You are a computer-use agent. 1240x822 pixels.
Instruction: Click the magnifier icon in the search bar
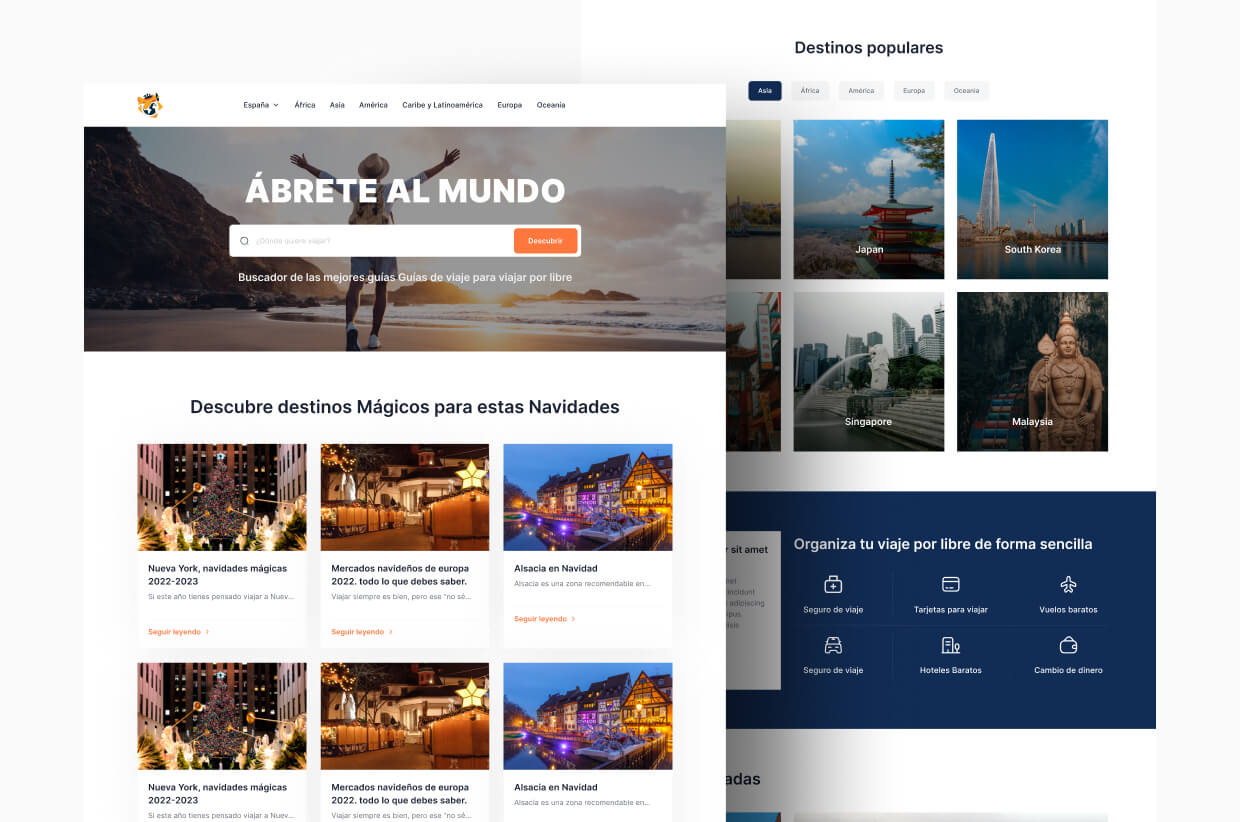(244, 241)
